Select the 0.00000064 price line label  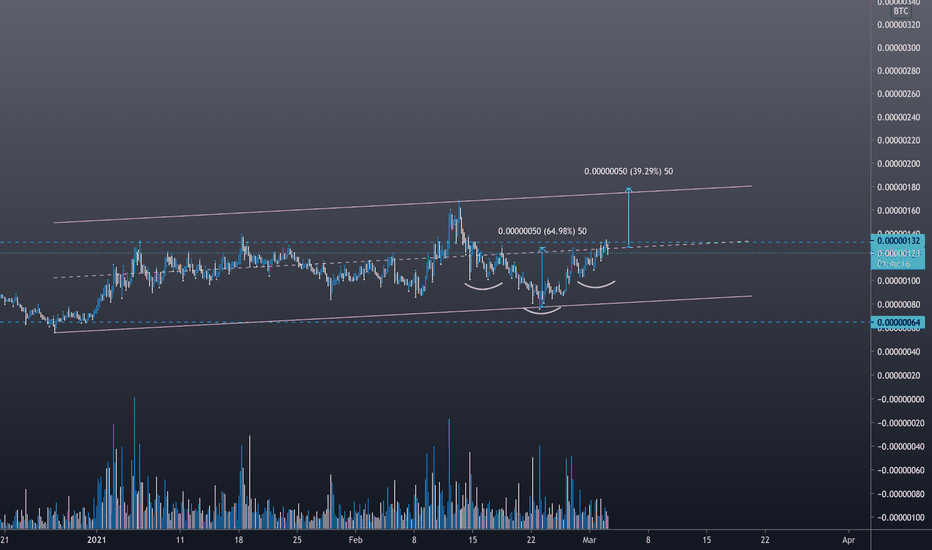tap(898, 323)
